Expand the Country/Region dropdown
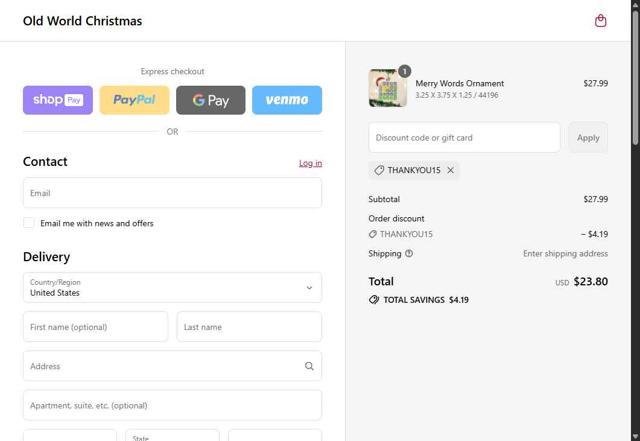This screenshot has width=640, height=441. click(x=172, y=287)
